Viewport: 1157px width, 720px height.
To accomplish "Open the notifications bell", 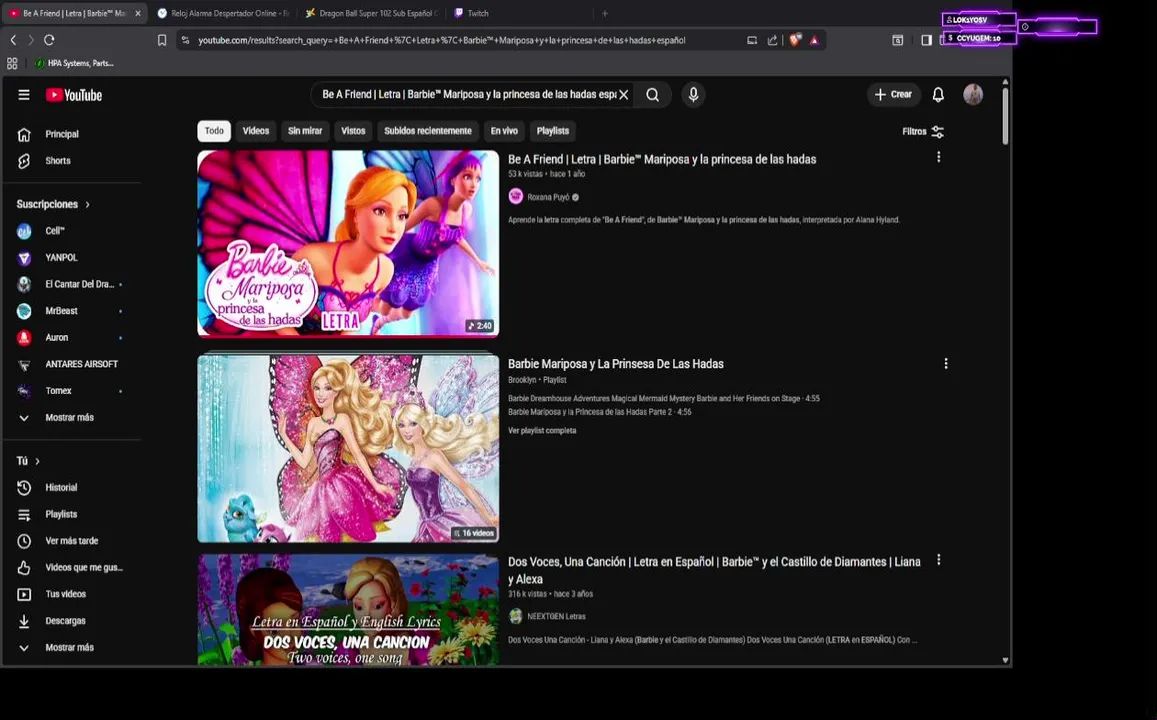I will (x=938, y=94).
